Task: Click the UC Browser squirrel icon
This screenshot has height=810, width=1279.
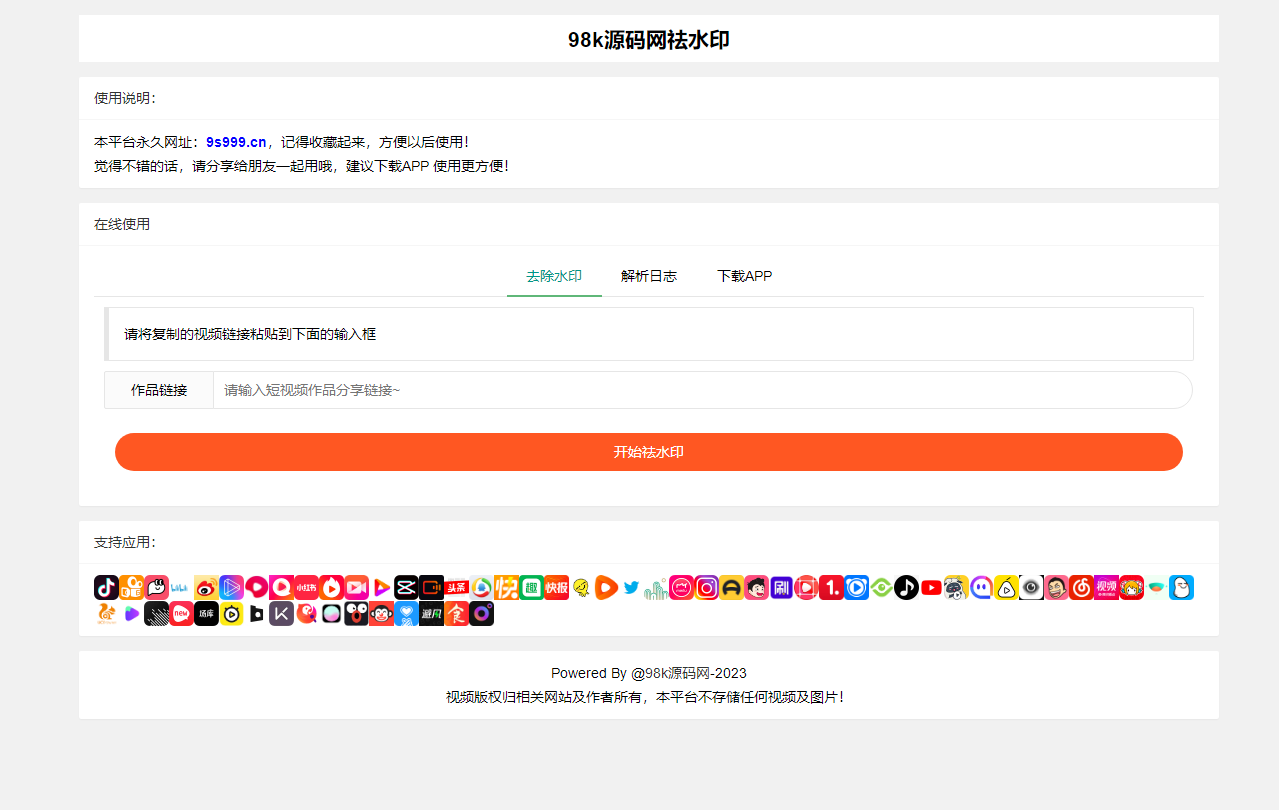Action: [106, 613]
